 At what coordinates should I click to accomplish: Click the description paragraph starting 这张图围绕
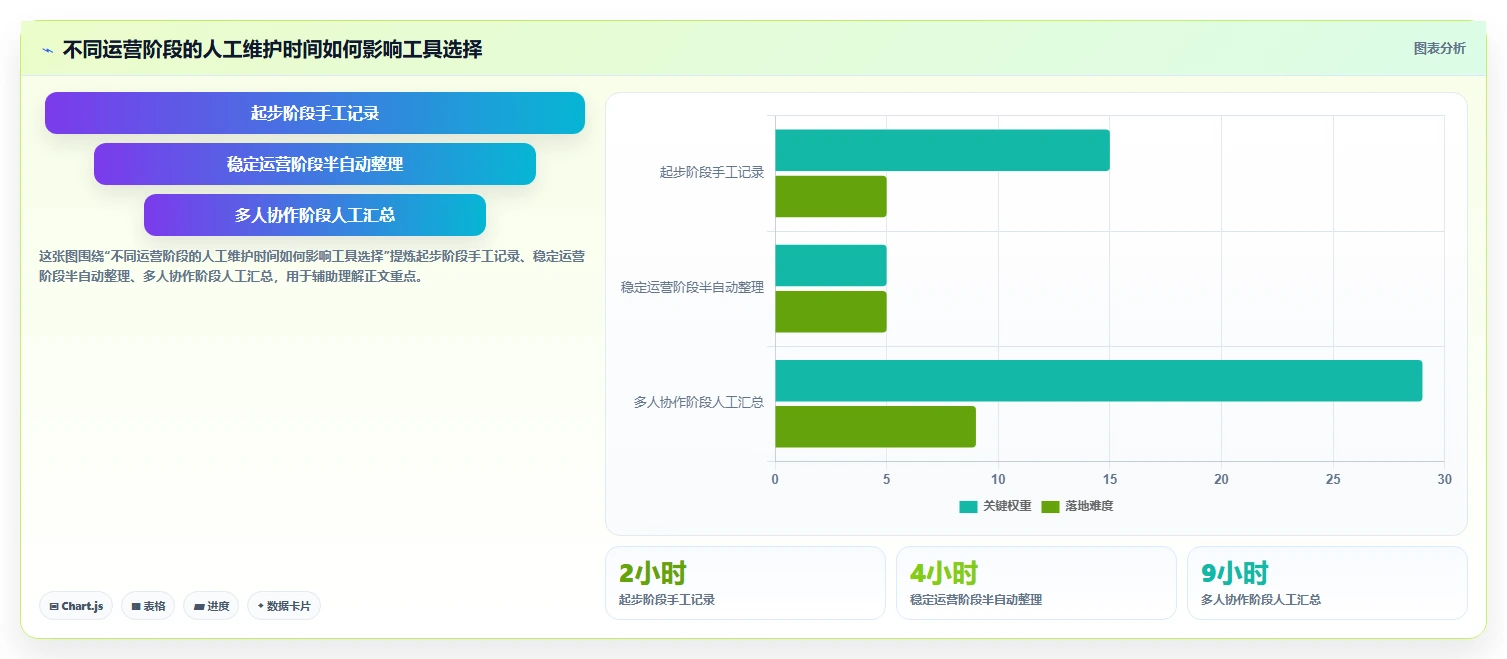[312, 267]
